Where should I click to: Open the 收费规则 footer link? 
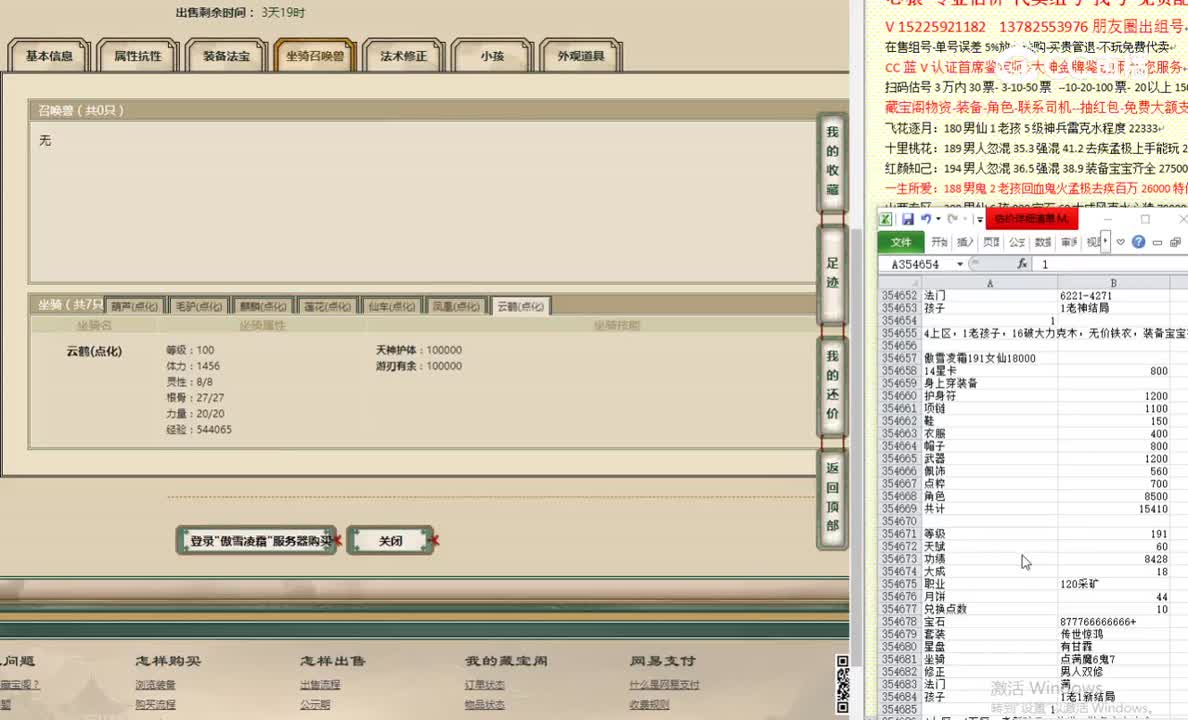point(649,704)
